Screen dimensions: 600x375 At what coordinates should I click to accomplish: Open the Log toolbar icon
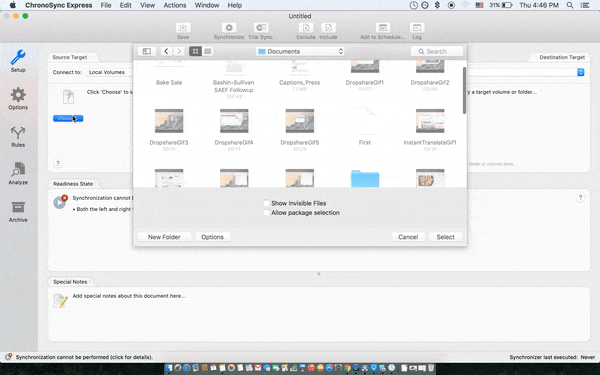(x=417, y=28)
